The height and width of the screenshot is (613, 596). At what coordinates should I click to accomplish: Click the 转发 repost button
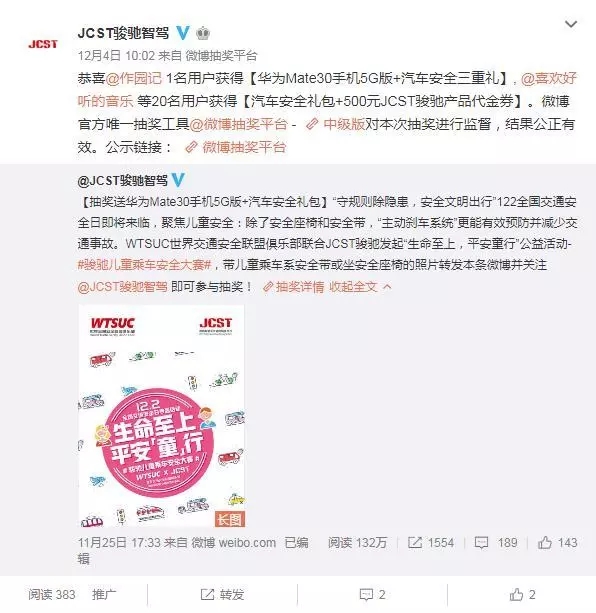pos(222,595)
